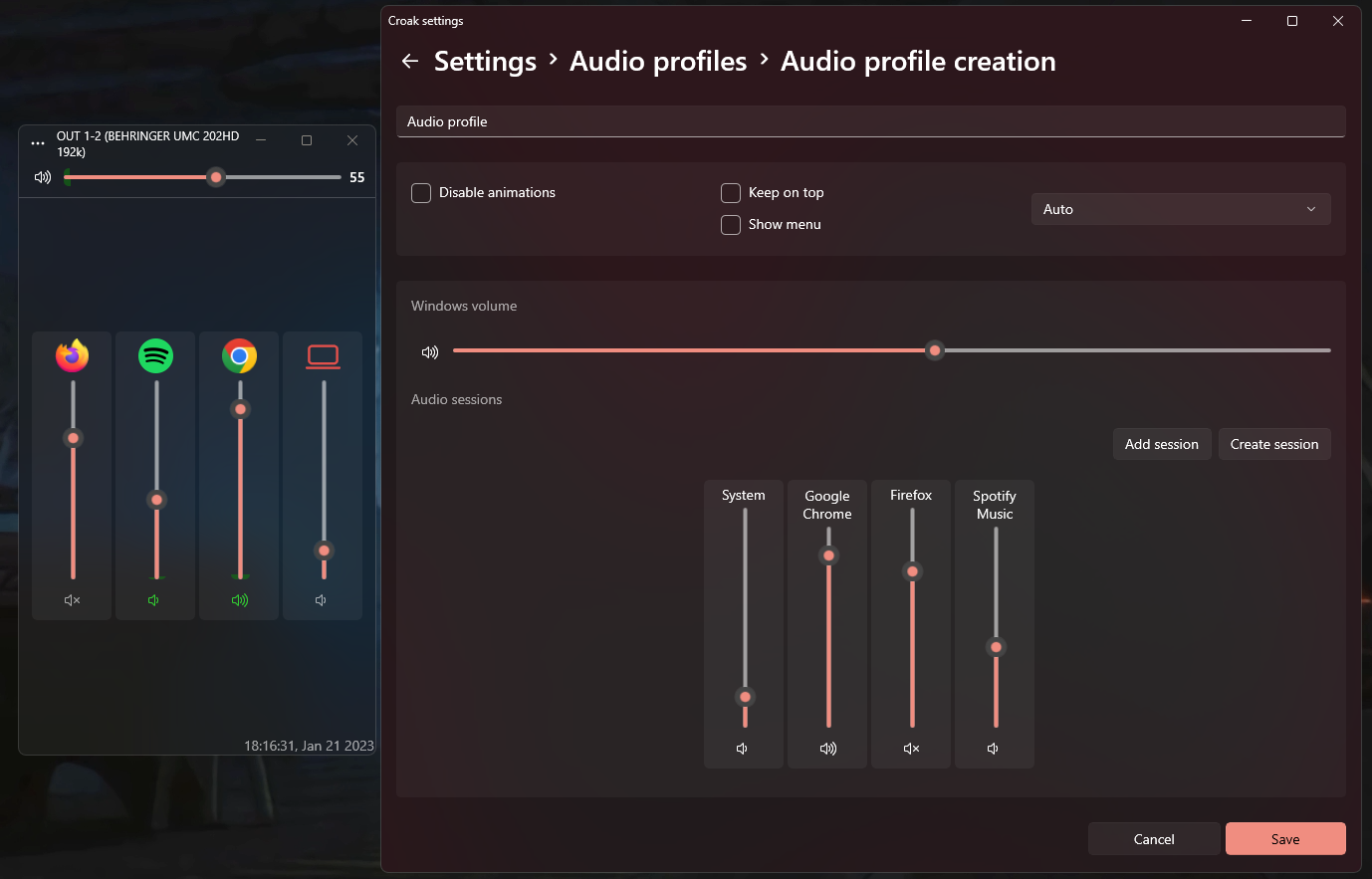
Task: Click the Google Chrome session slider handle
Action: [828, 555]
